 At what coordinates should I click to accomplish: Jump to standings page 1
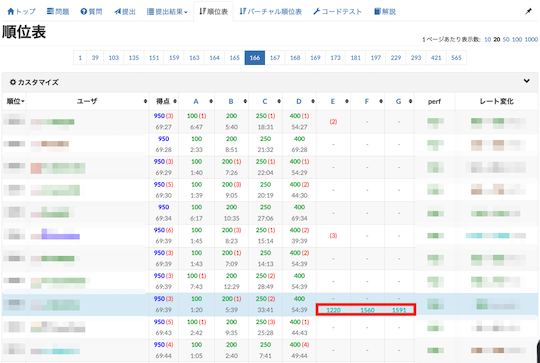coord(80,58)
